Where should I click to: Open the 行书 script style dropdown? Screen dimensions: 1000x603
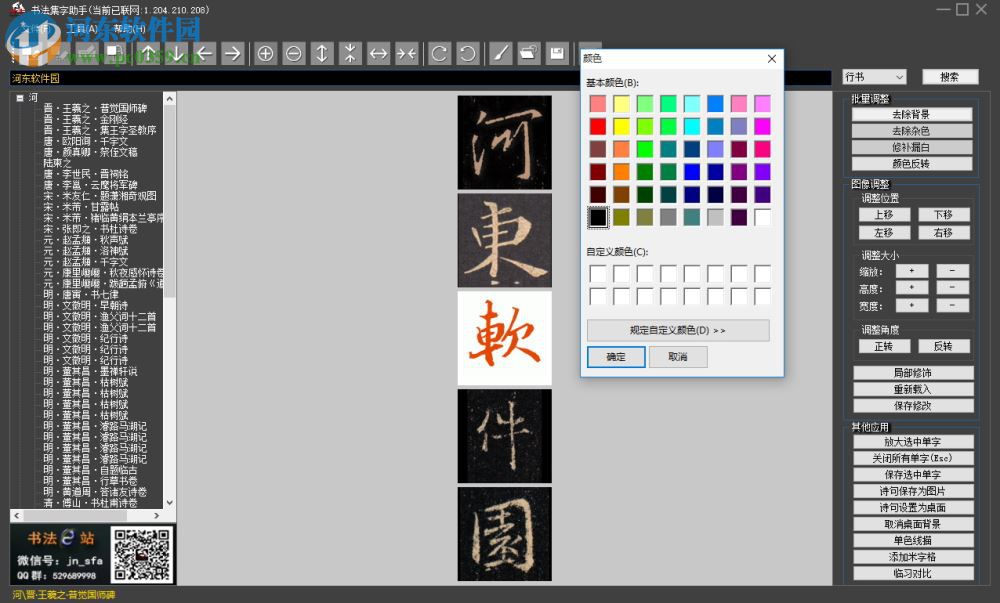(x=874, y=77)
